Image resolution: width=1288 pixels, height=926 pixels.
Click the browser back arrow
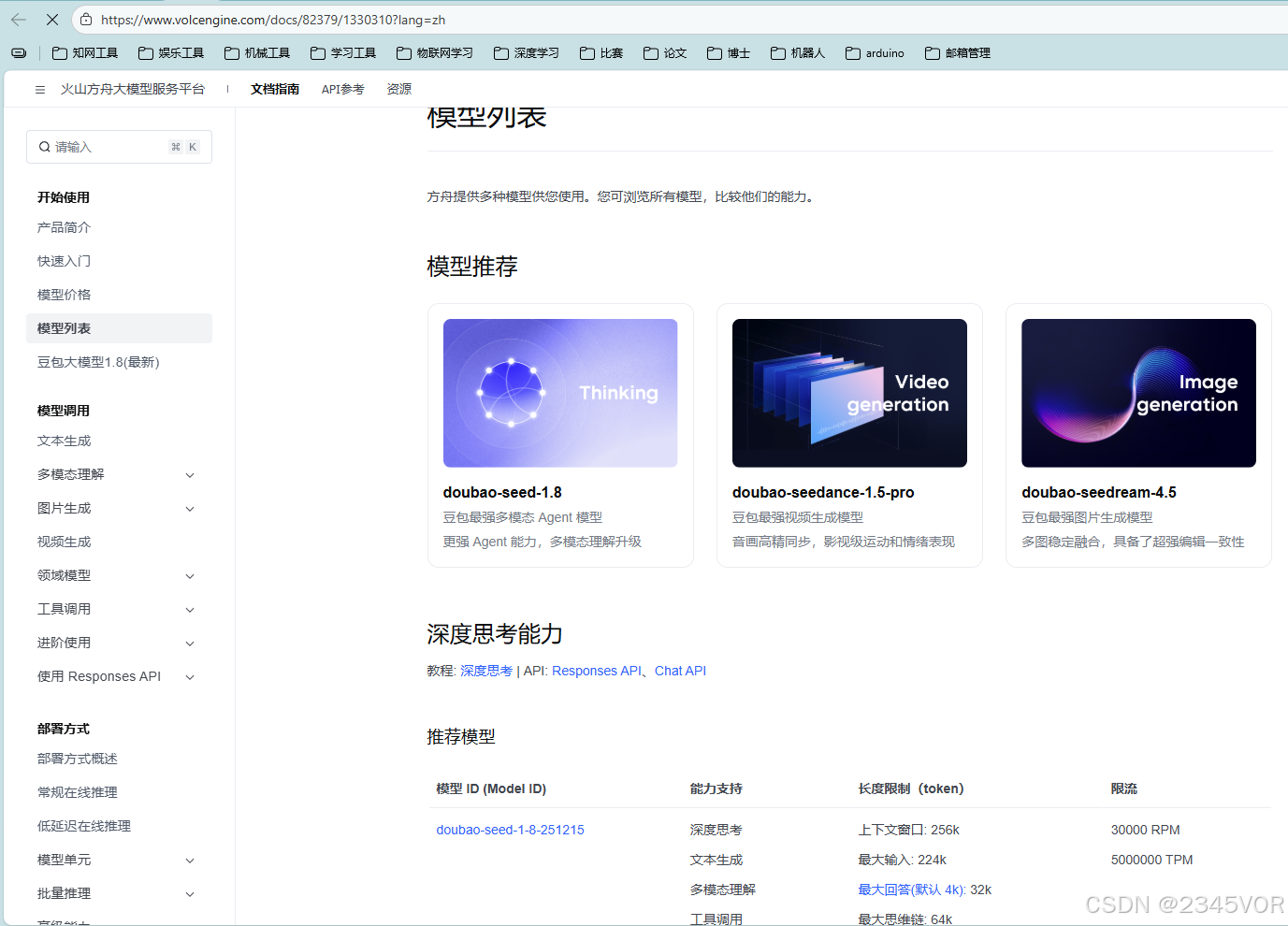tap(19, 20)
